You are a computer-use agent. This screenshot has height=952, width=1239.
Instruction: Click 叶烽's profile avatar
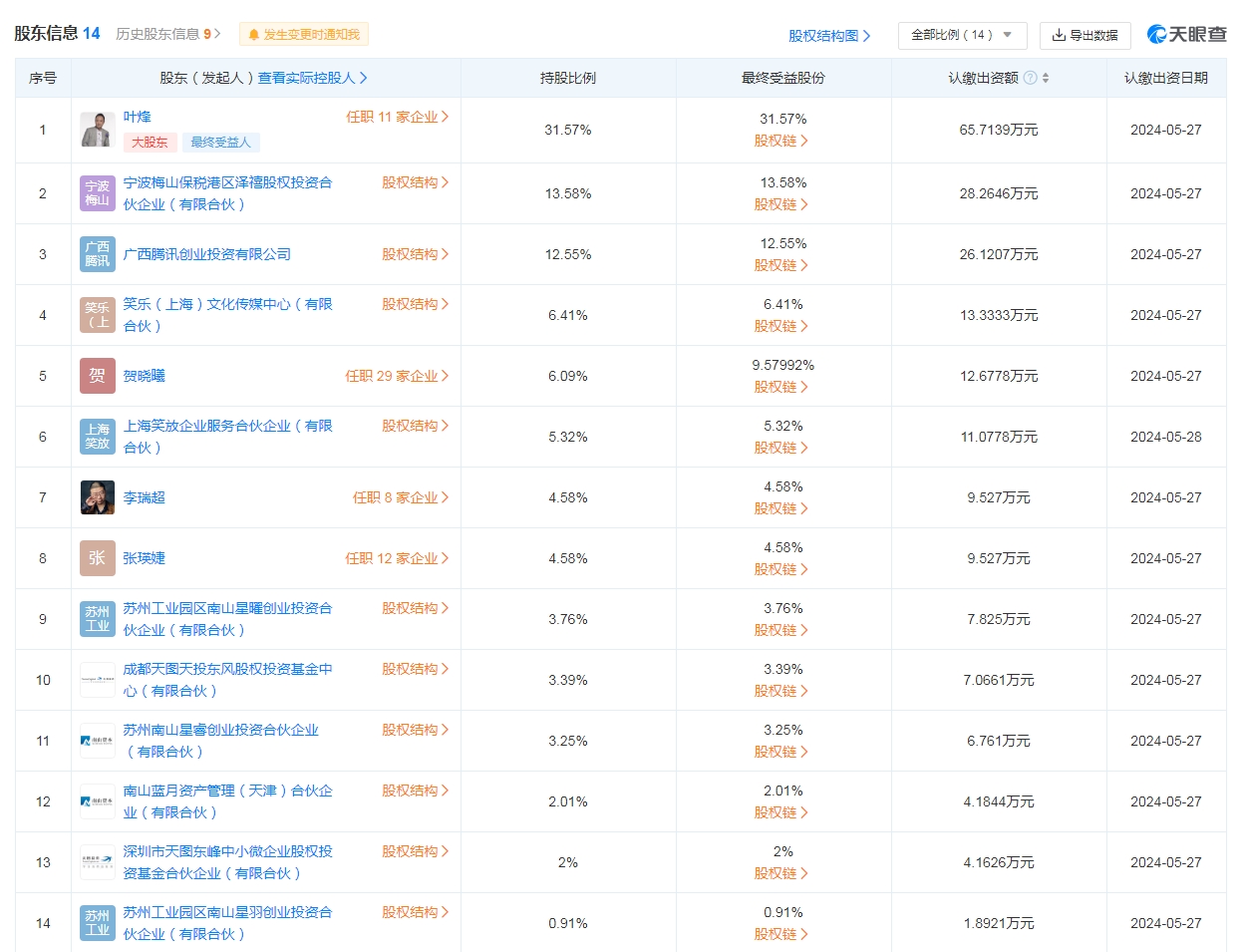point(97,130)
